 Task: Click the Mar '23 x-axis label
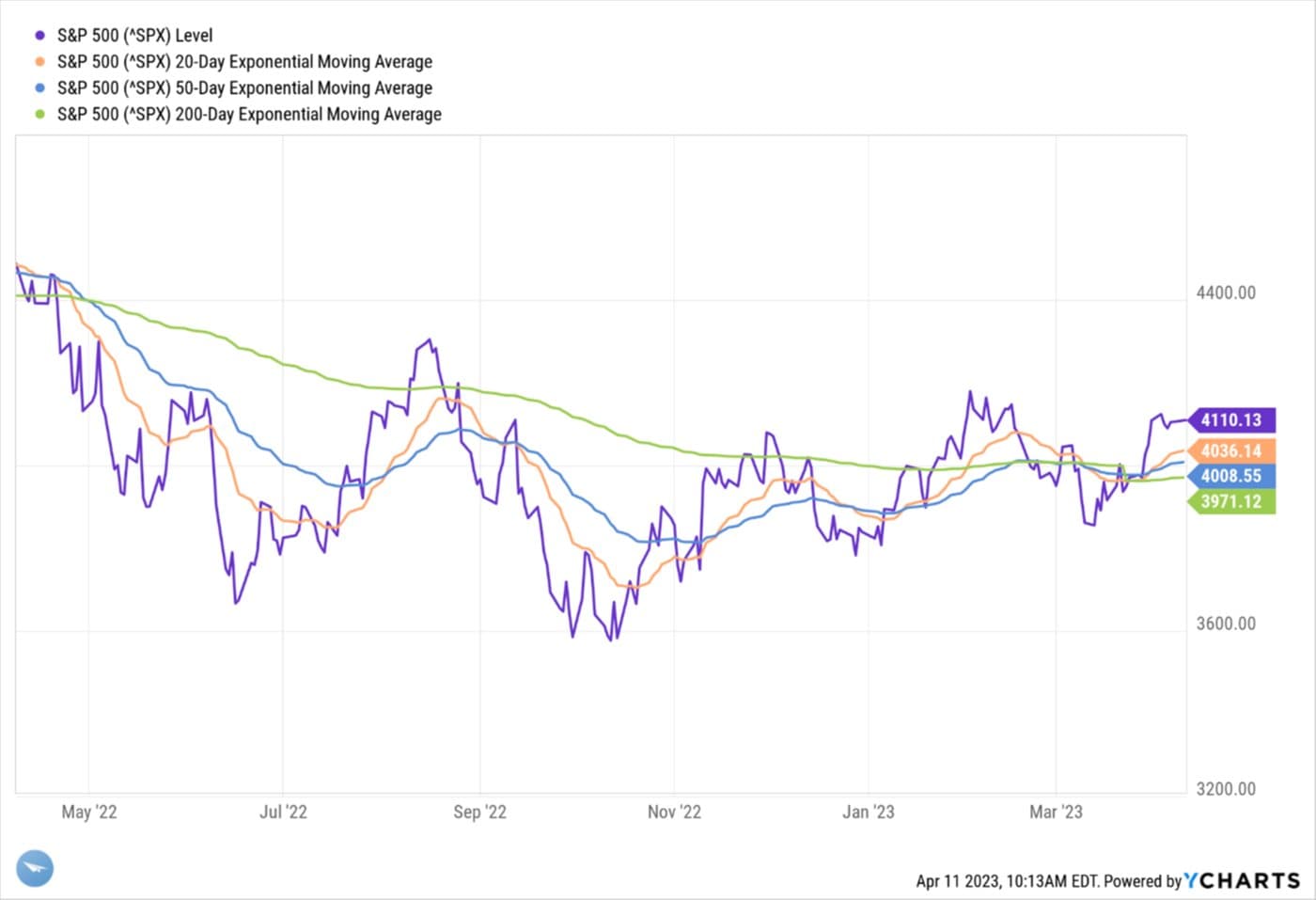[x=1056, y=813]
